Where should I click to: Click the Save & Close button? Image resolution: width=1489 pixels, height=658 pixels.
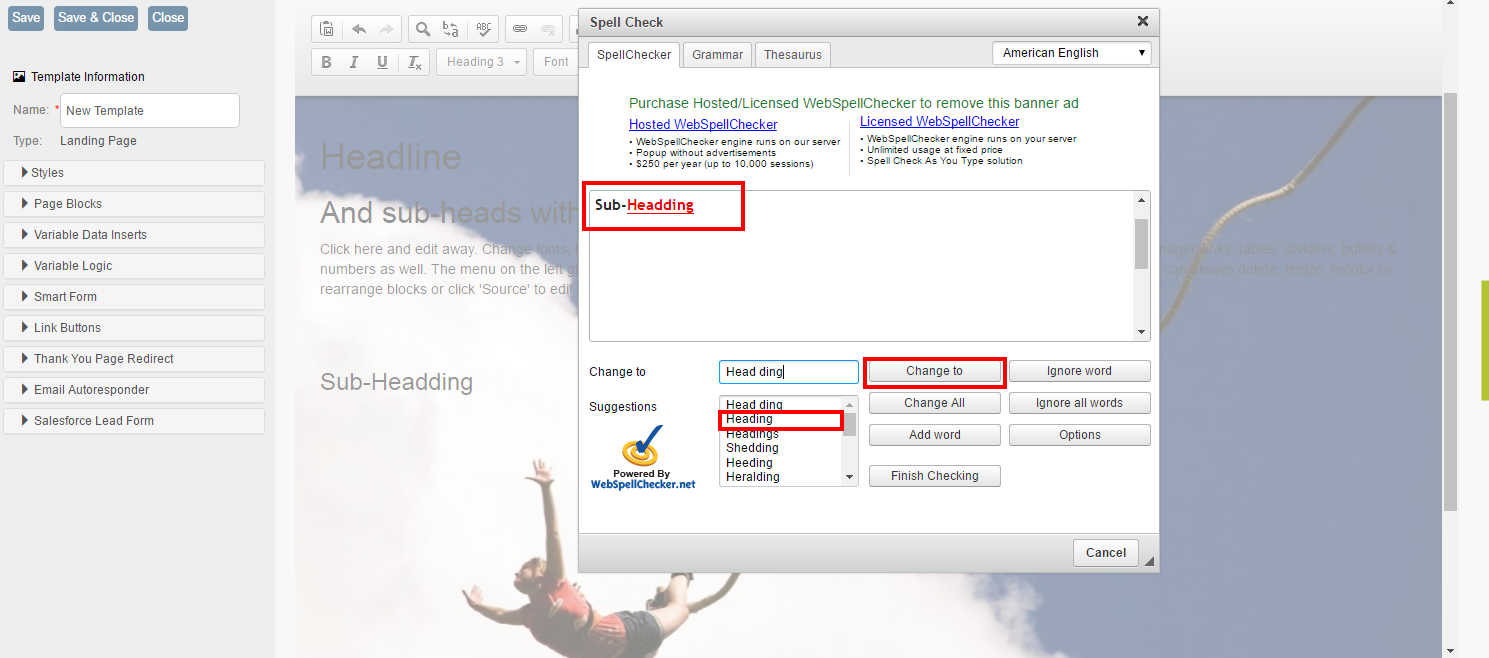pyautogui.click(x=96, y=18)
